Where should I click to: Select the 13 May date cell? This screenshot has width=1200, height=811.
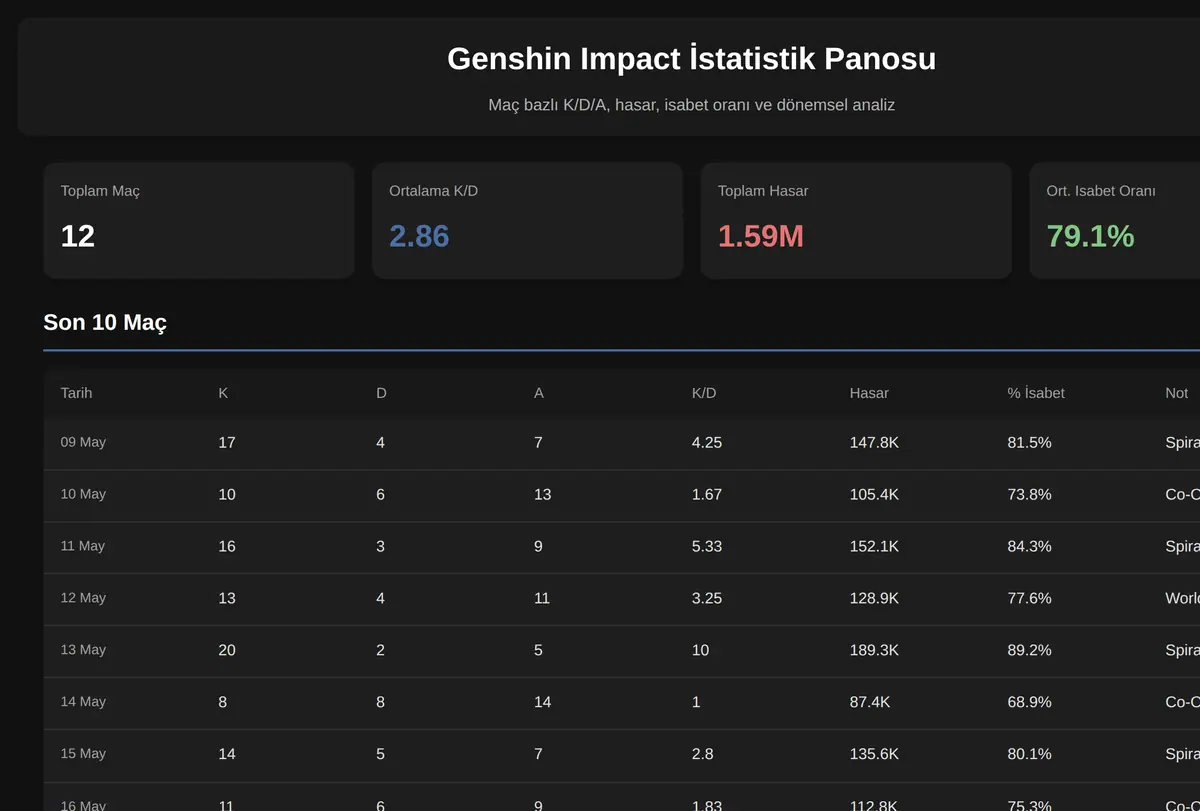coord(83,650)
